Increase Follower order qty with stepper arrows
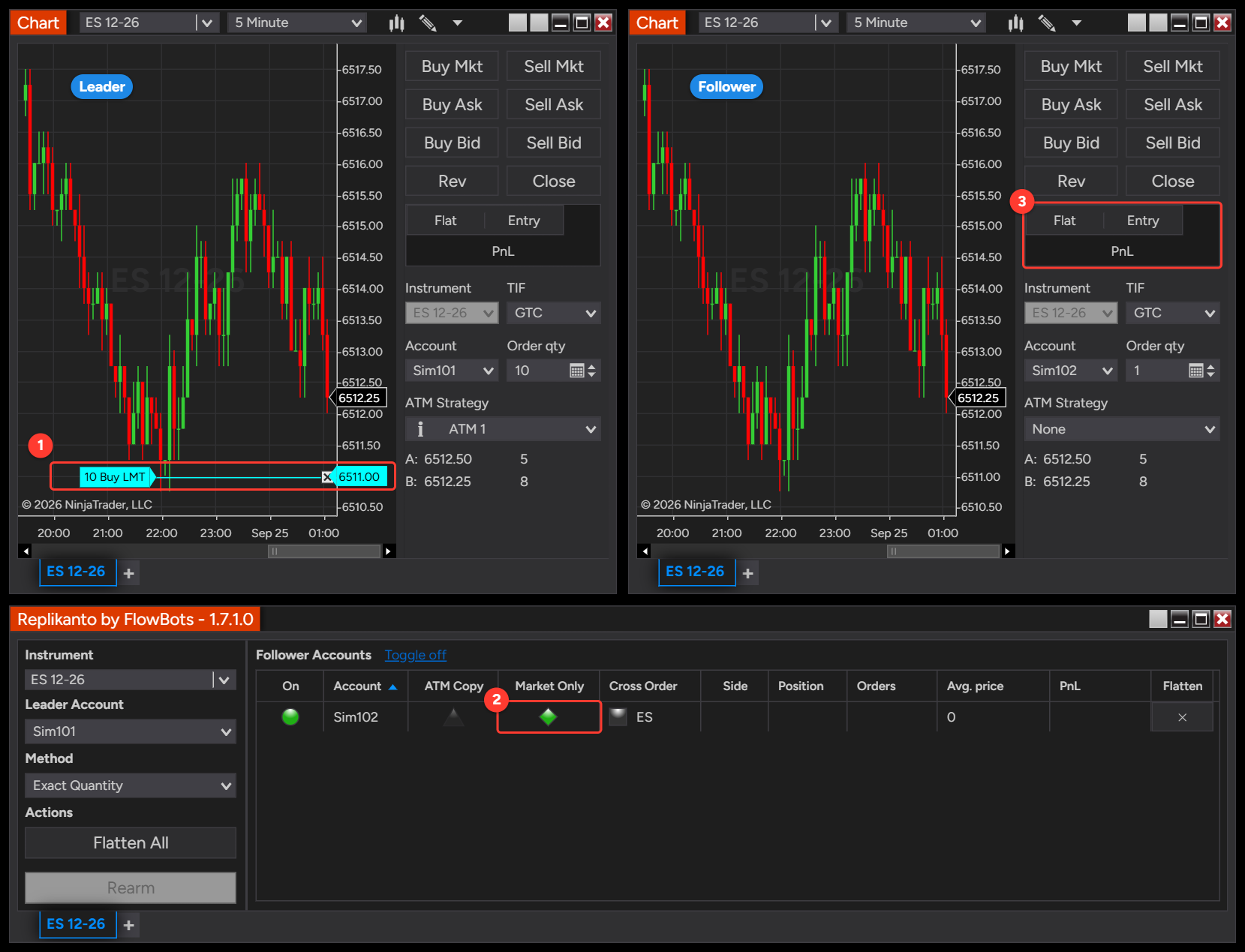1245x952 pixels. click(1210, 367)
